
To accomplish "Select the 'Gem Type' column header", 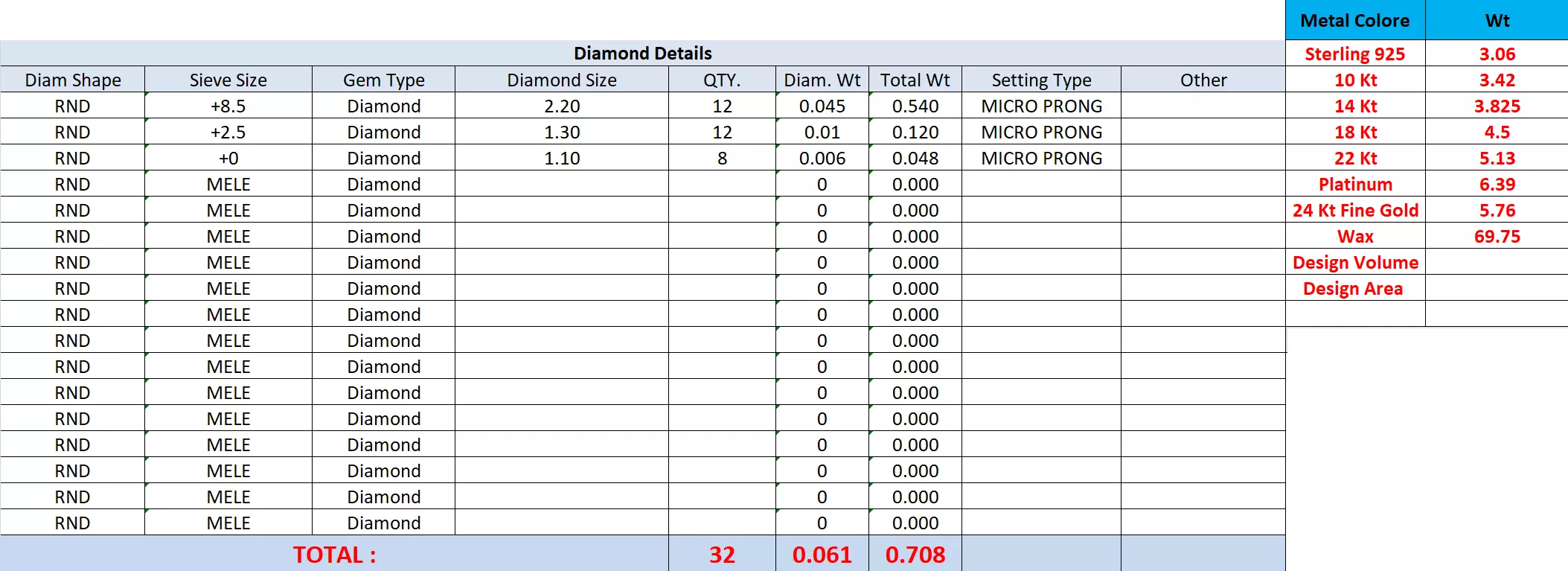I will pos(384,80).
